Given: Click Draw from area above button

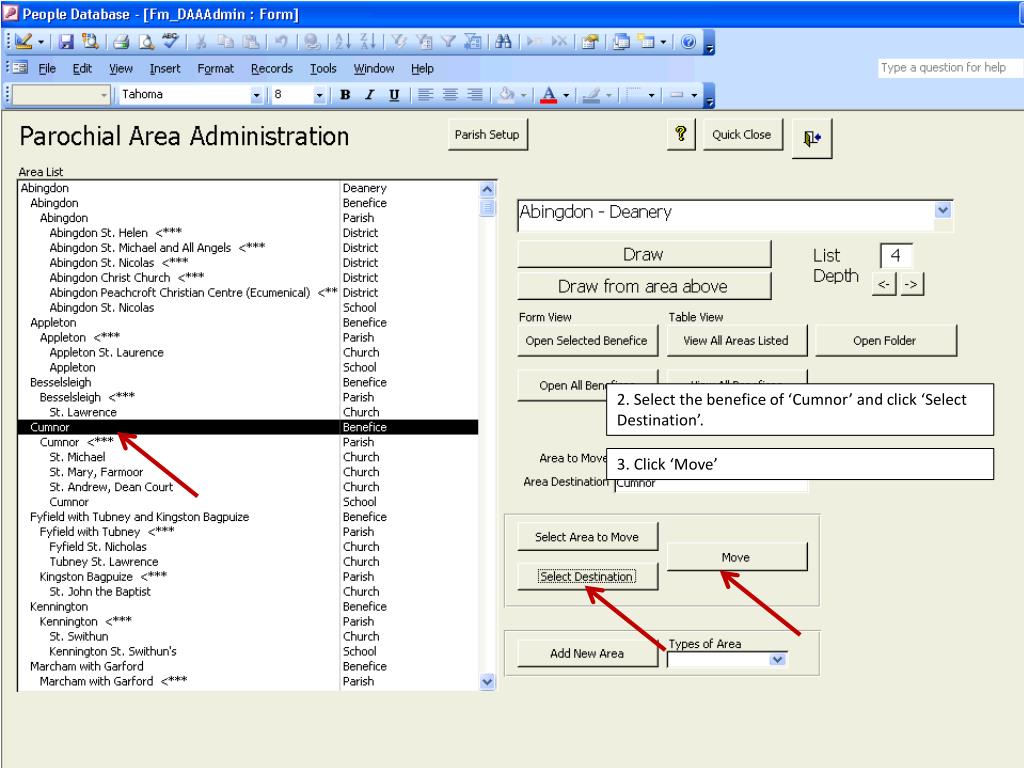Looking at the screenshot, I should (643, 286).
